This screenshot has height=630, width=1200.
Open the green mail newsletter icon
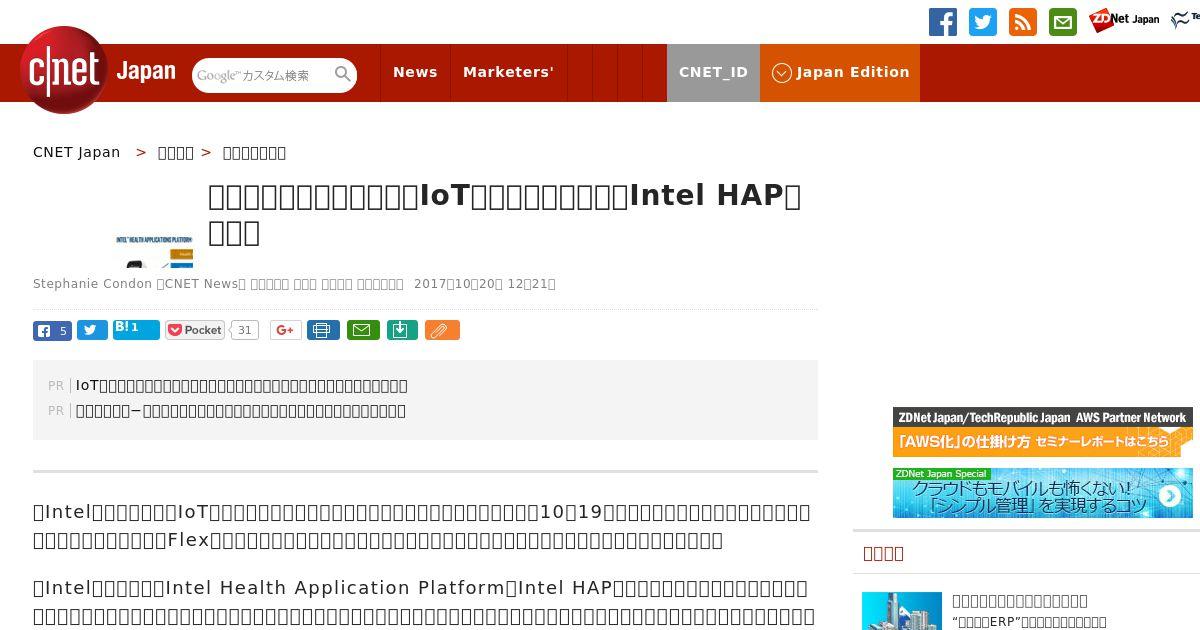pyautogui.click(x=1063, y=22)
